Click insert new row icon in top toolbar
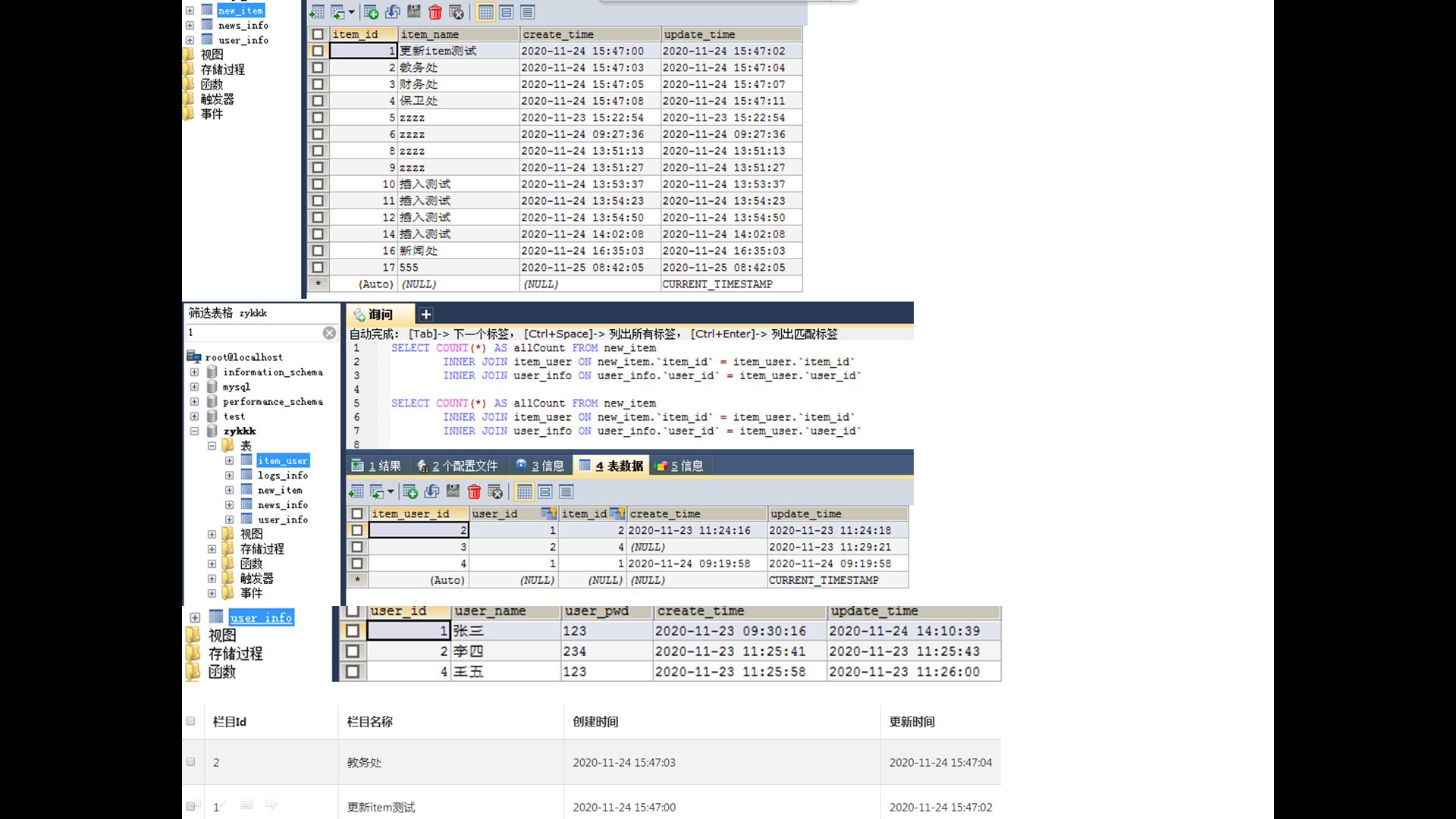The width and height of the screenshot is (1456, 819). pos(371,12)
